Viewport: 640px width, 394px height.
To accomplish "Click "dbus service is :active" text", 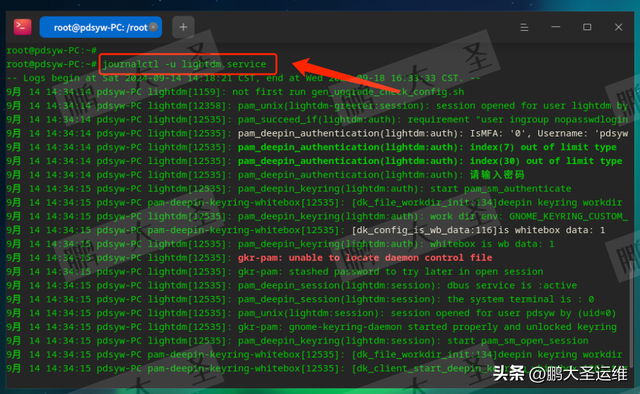I will 512,285.
